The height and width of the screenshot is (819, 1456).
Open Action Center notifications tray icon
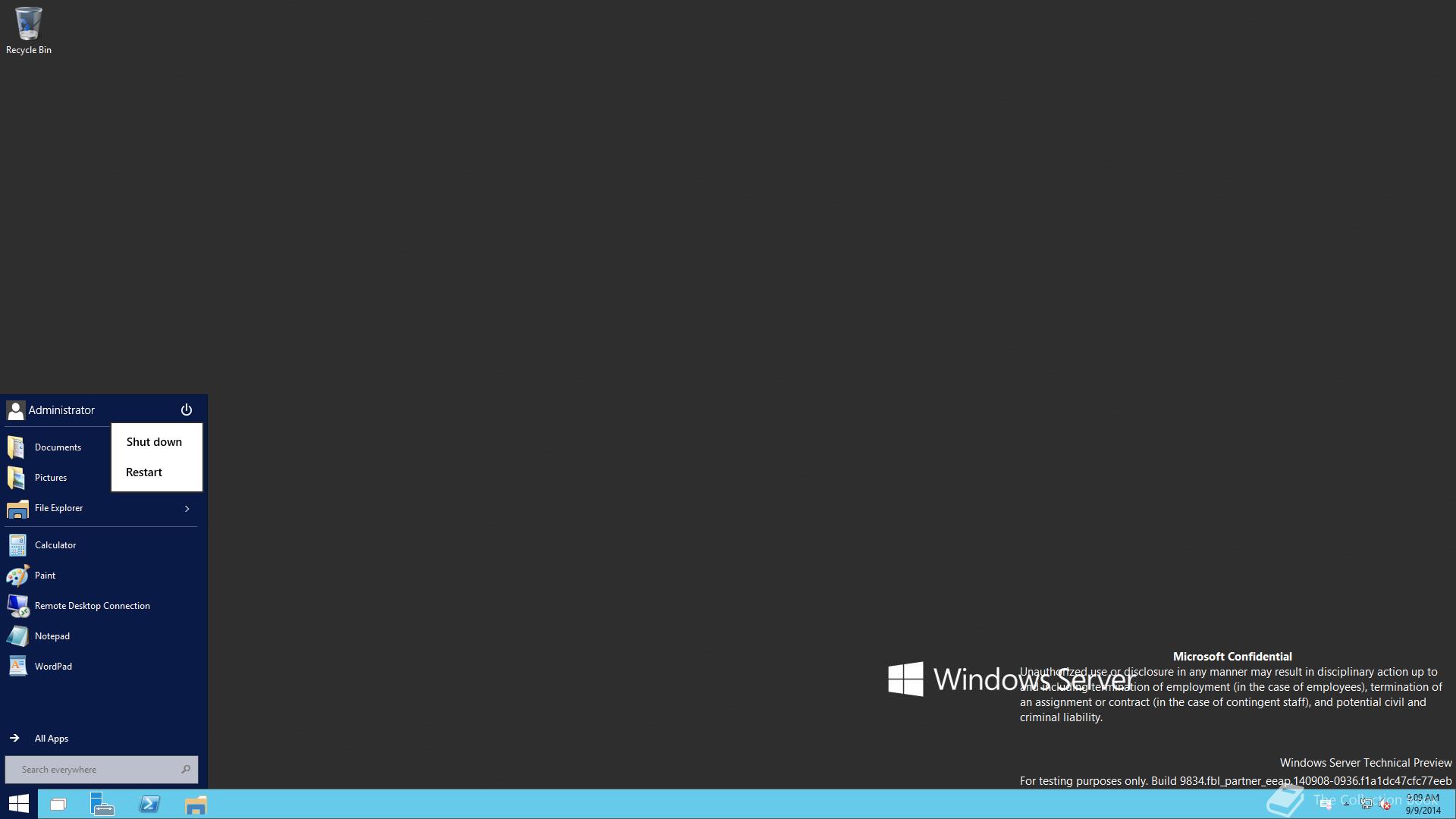[1326, 805]
